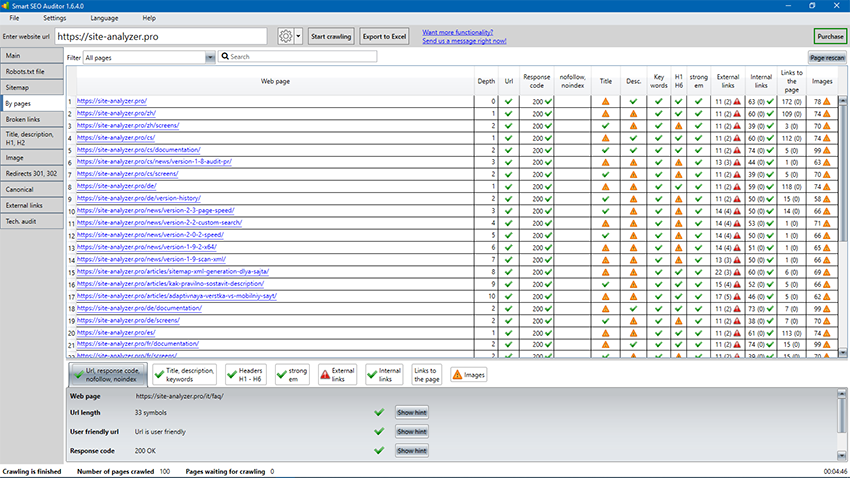Click the search magnifier icon
Image resolution: width=850 pixels, height=478 pixels.
pyautogui.click(x=225, y=56)
